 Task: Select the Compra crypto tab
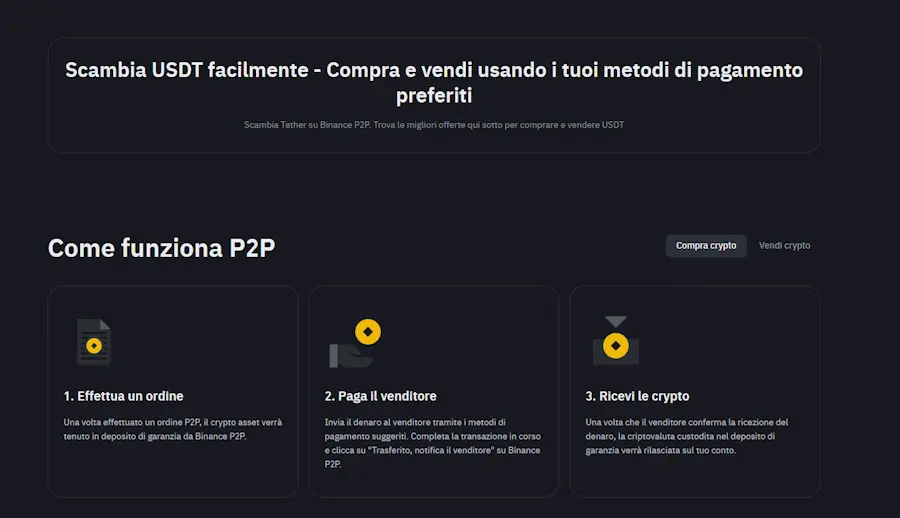coord(706,246)
